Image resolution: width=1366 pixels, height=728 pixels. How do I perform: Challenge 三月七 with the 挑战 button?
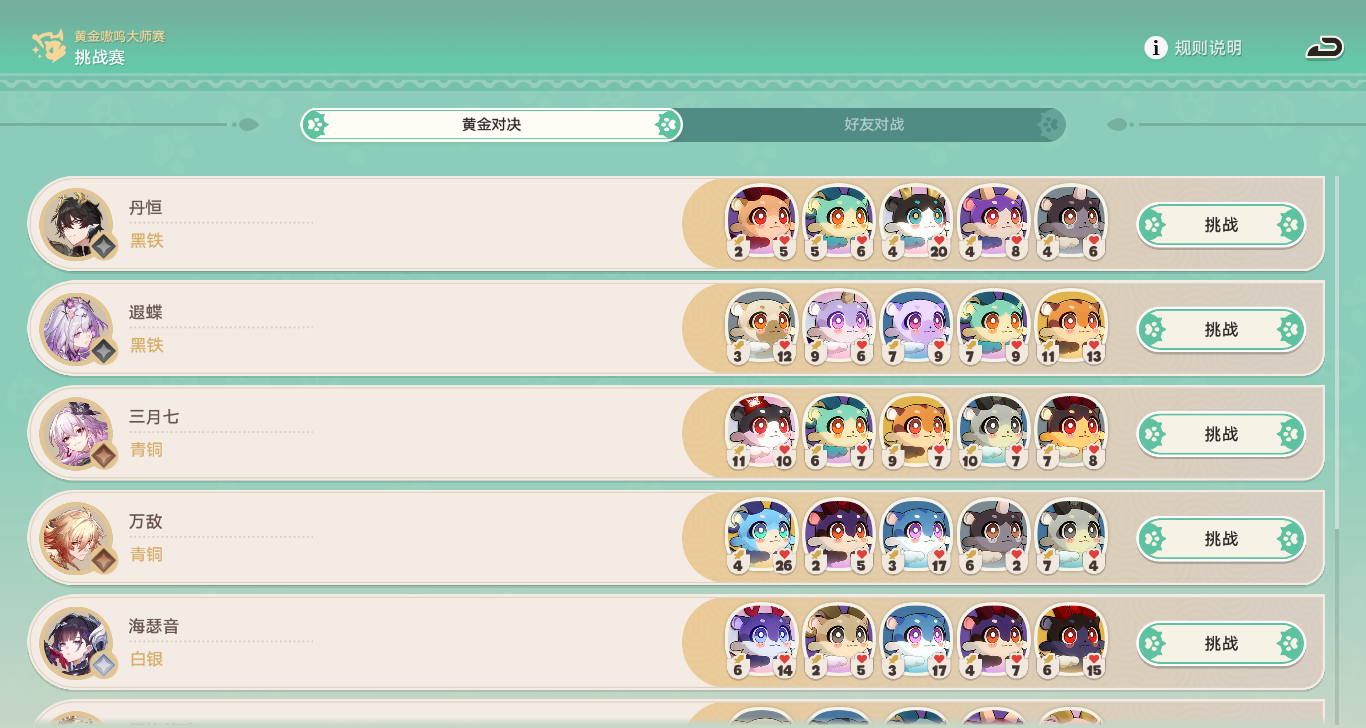(x=1221, y=434)
